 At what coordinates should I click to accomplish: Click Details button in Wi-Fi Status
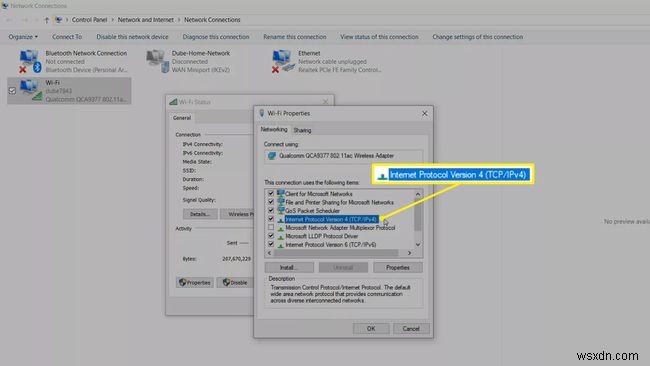[200, 214]
